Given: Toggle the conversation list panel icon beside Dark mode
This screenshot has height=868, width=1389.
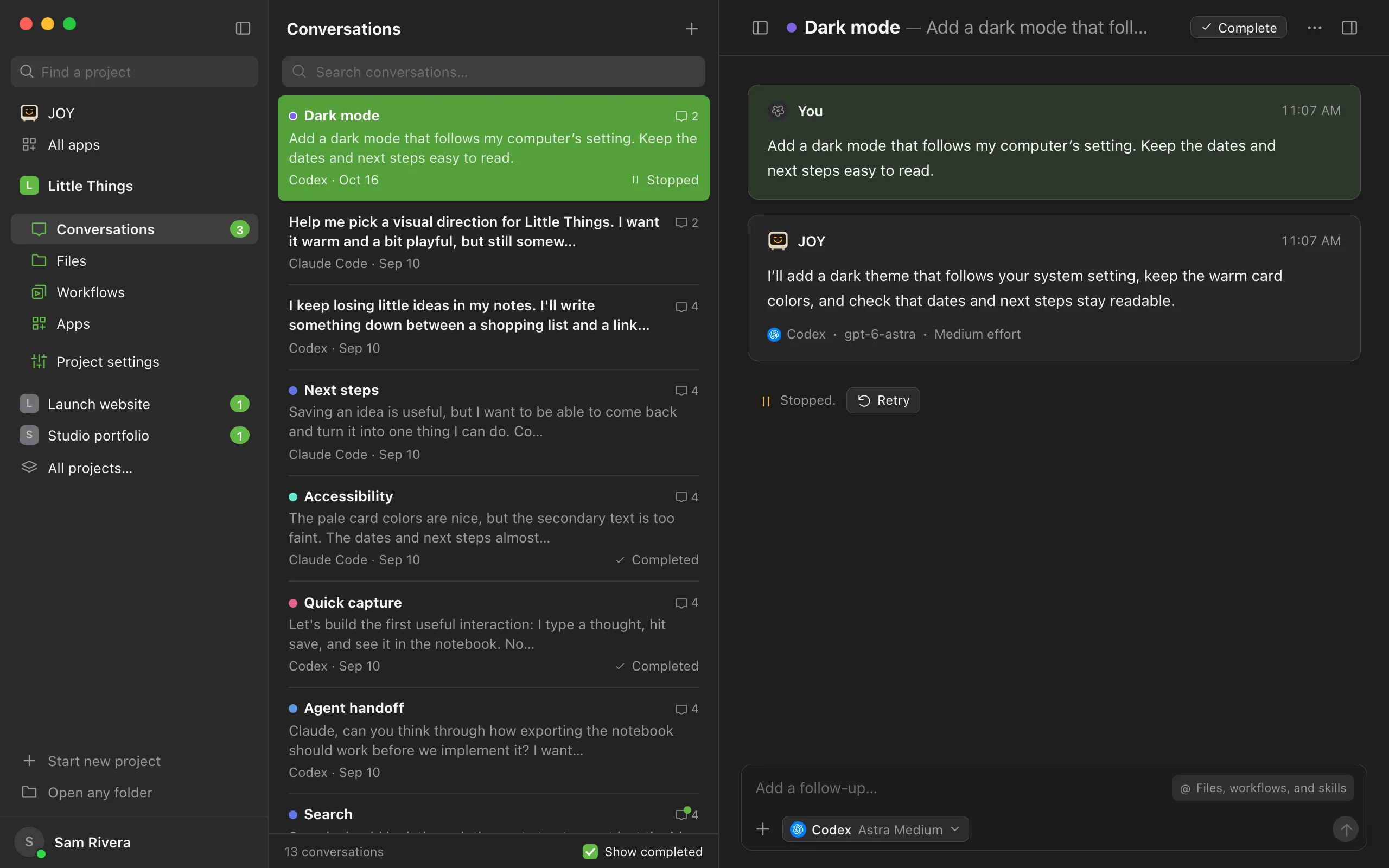Looking at the screenshot, I should pyautogui.click(x=760, y=28).
